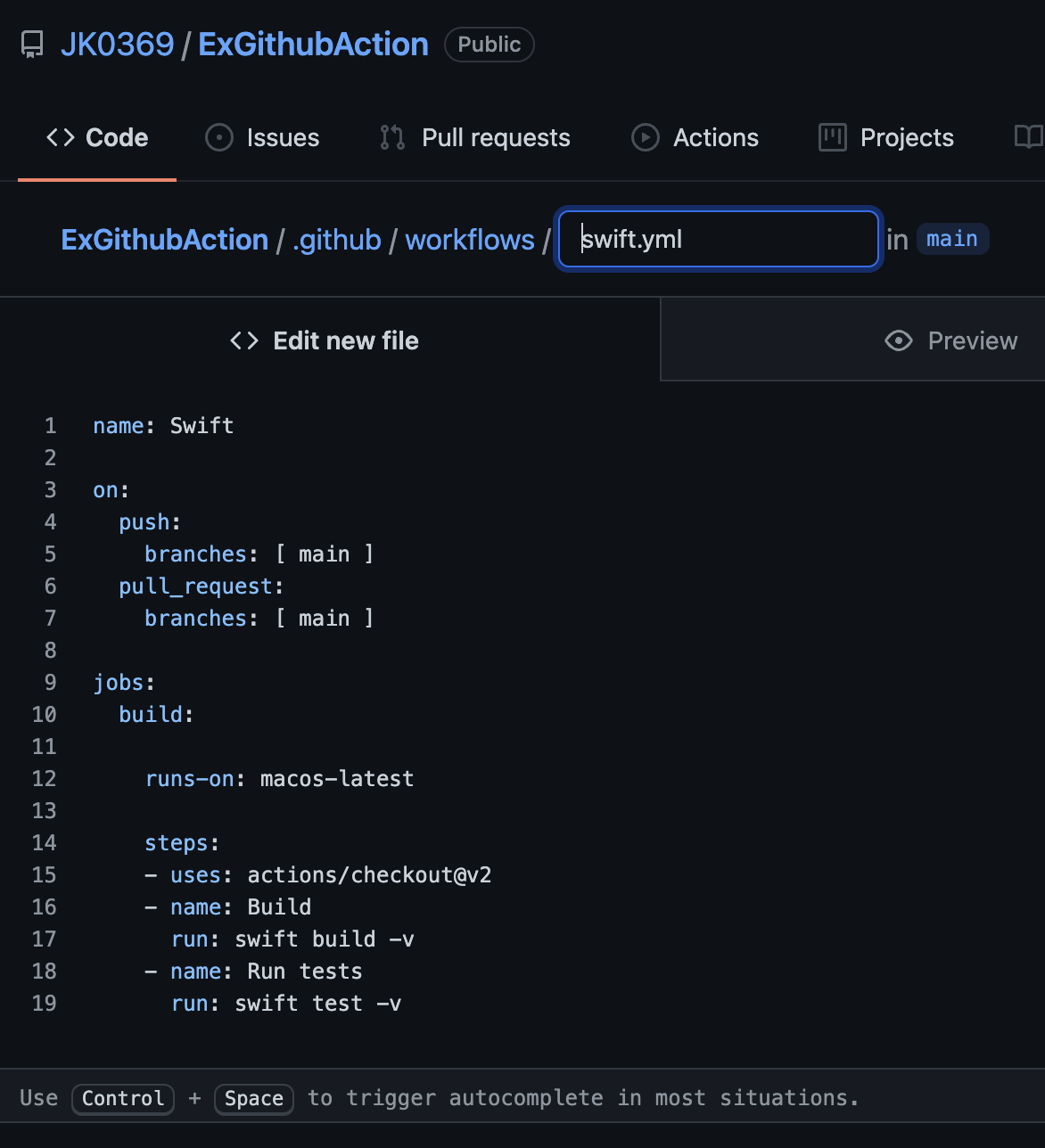Switch to the Preview tab
This screenshot has width=1045, height=1148.
coord(950,340)
